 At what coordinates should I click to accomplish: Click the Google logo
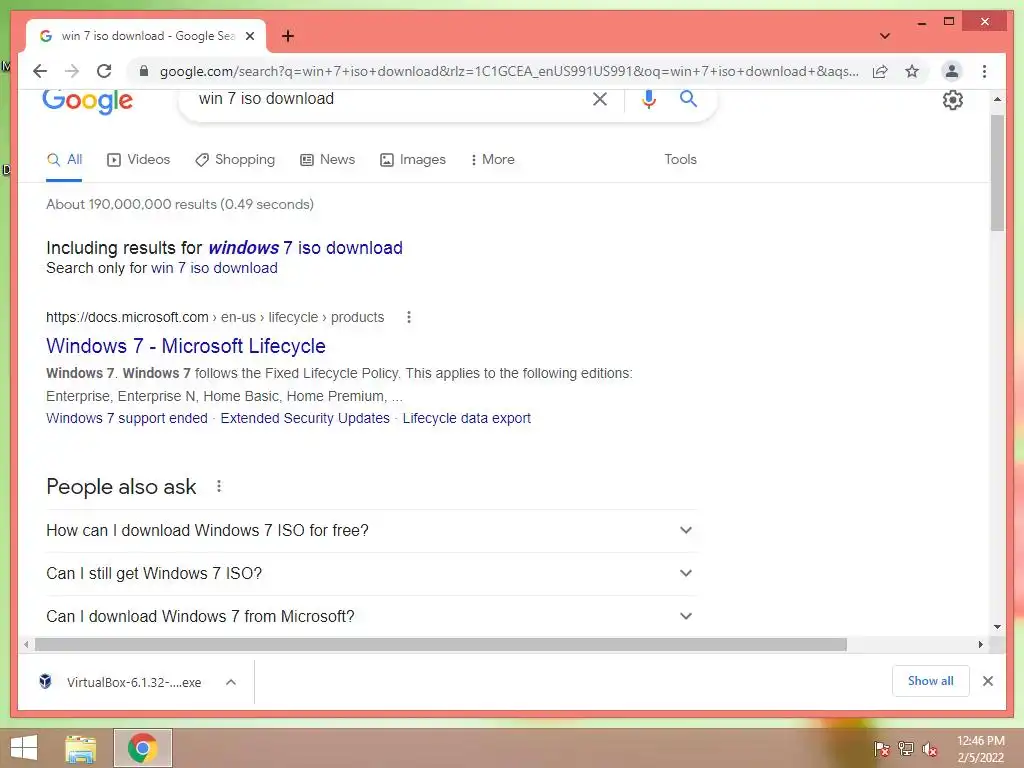pos(88,101)
